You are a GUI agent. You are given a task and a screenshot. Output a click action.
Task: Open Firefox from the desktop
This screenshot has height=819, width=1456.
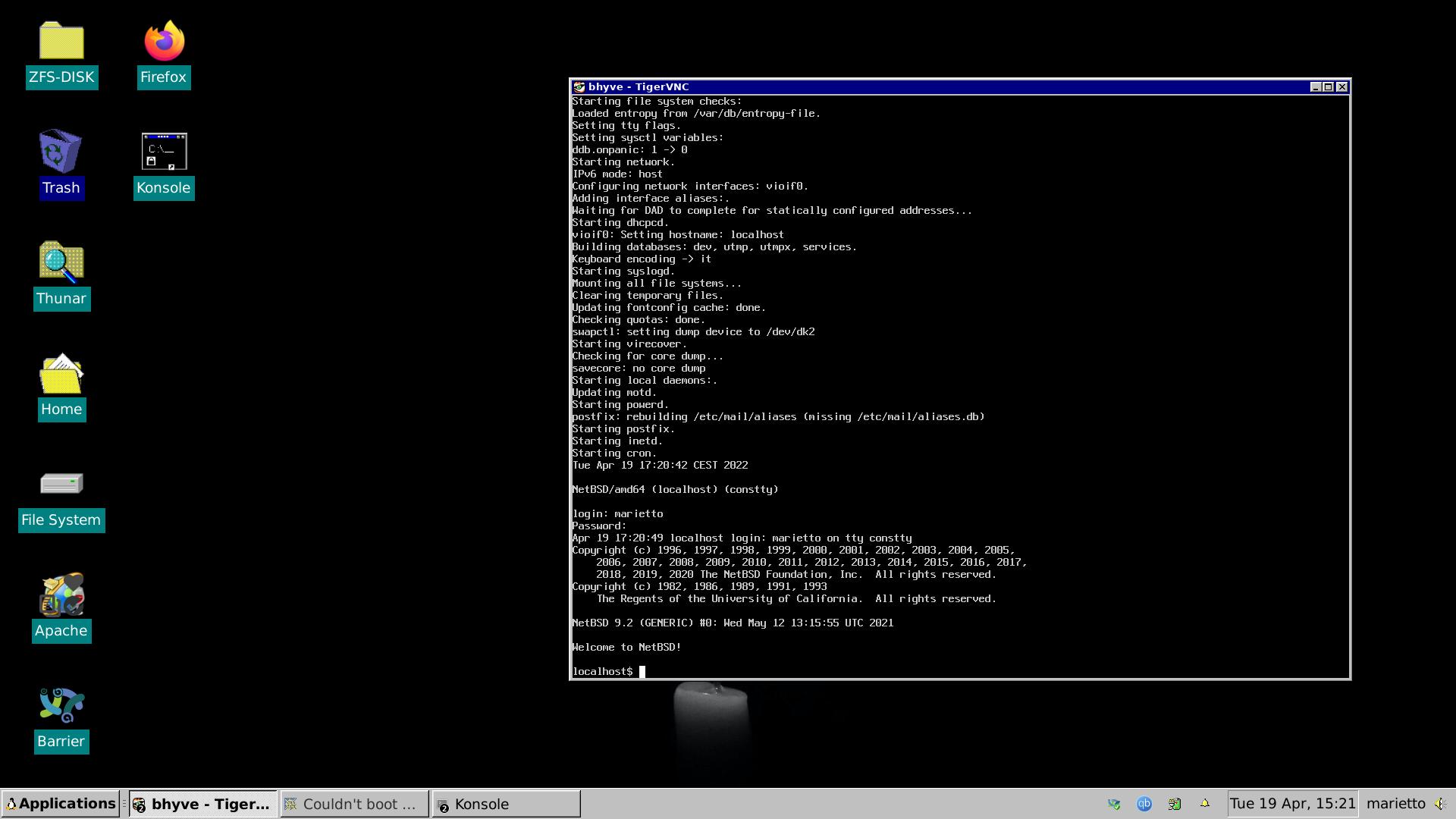162,42
